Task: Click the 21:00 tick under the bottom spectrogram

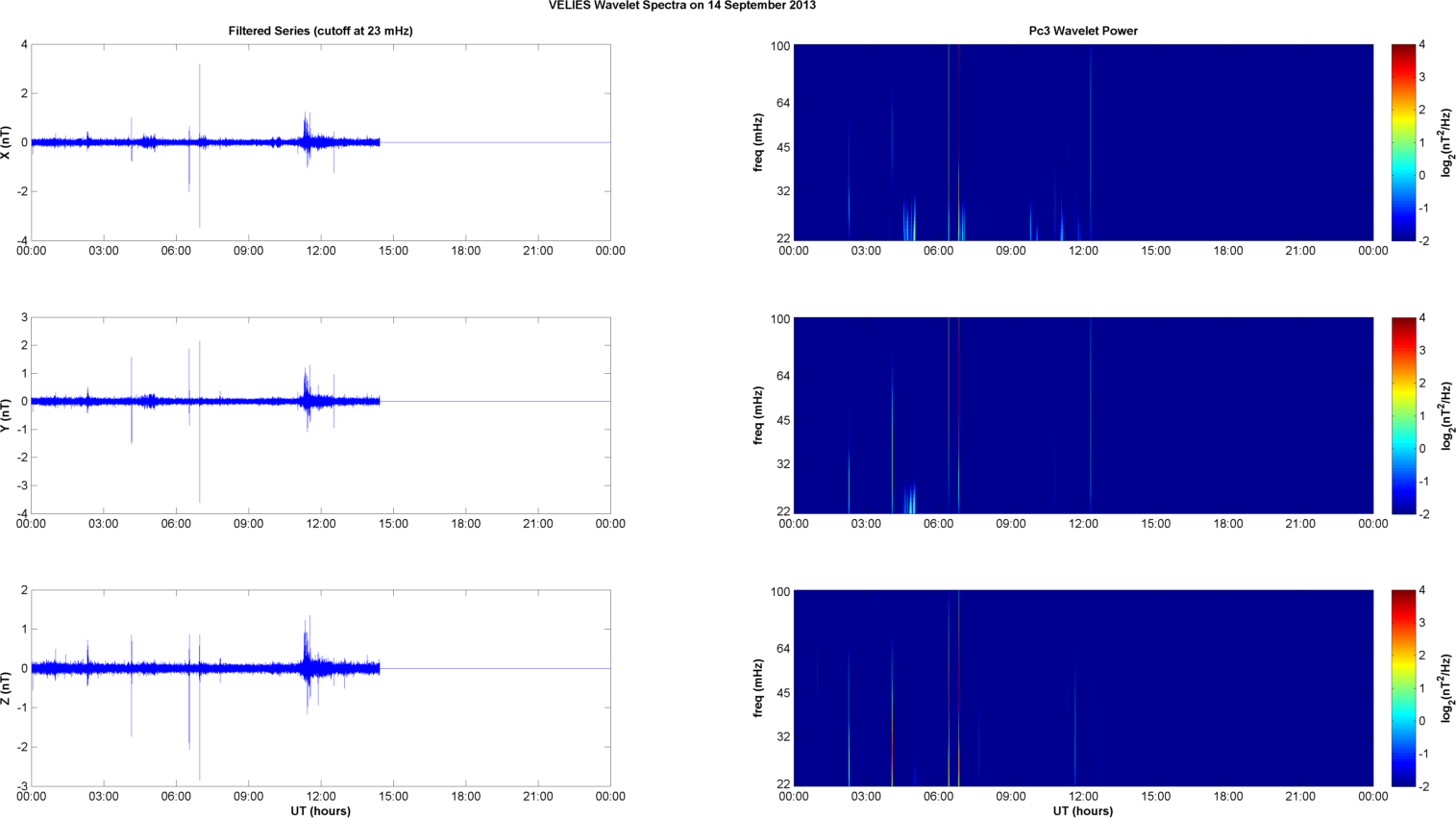Action: click(1300, 796)
